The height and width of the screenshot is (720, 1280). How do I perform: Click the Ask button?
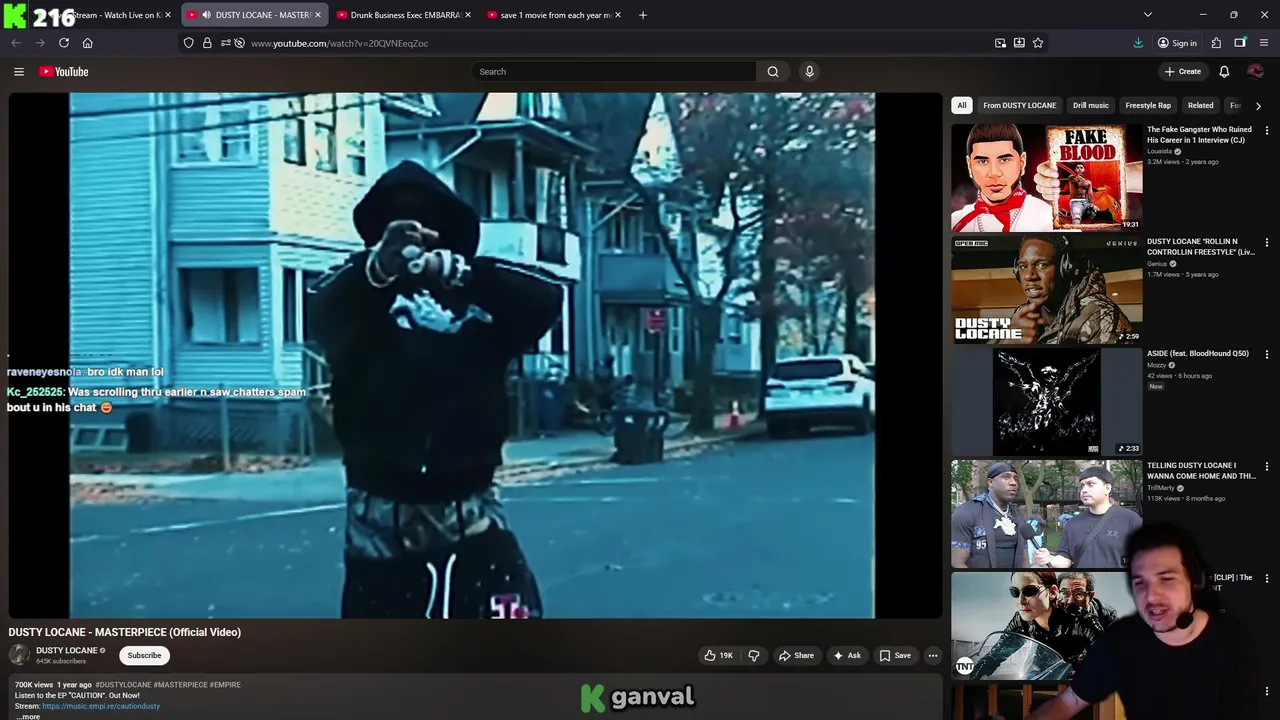(846, 655)
